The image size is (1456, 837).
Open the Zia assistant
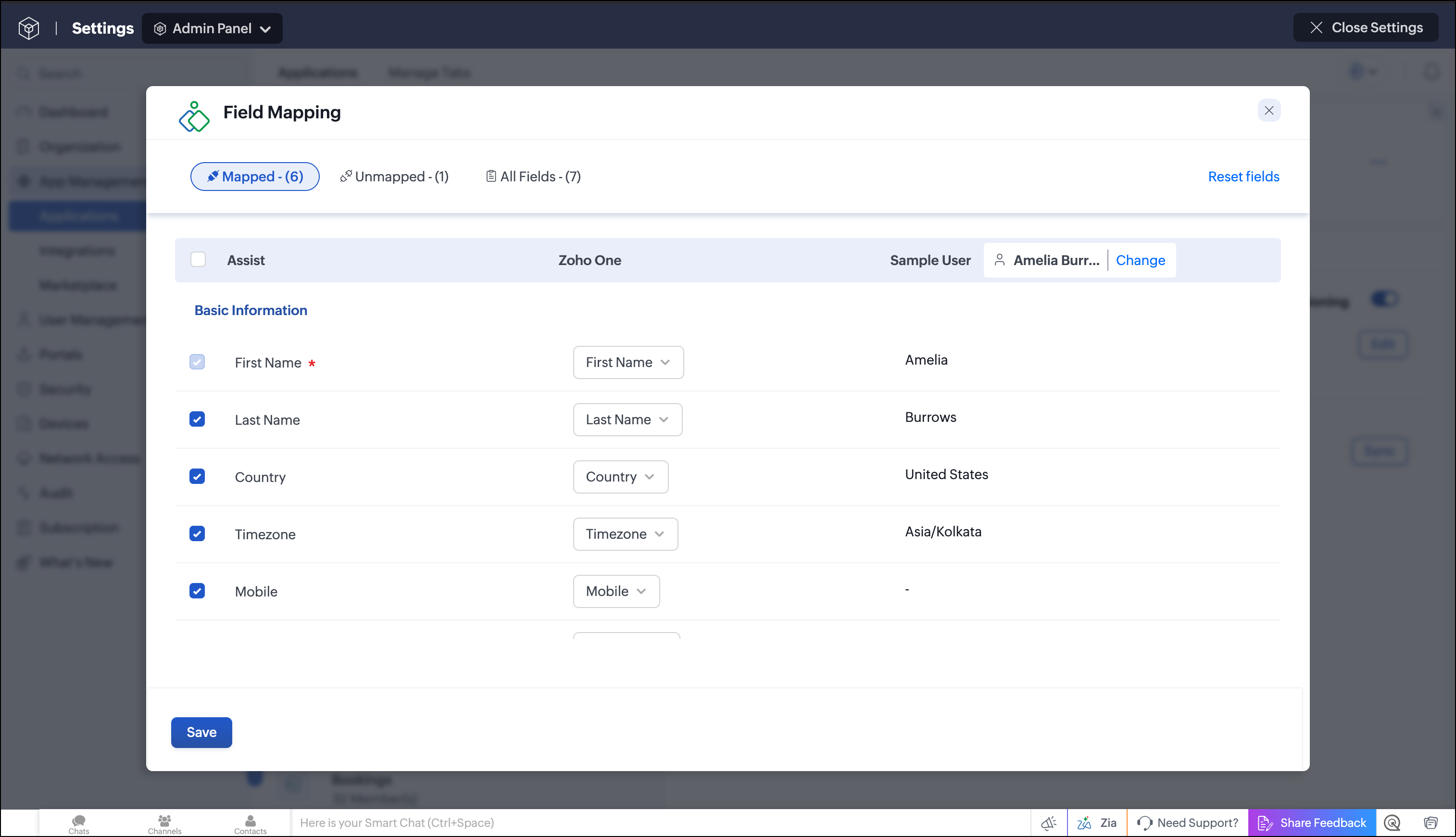pyautogui.click(x=1096, y=823)
